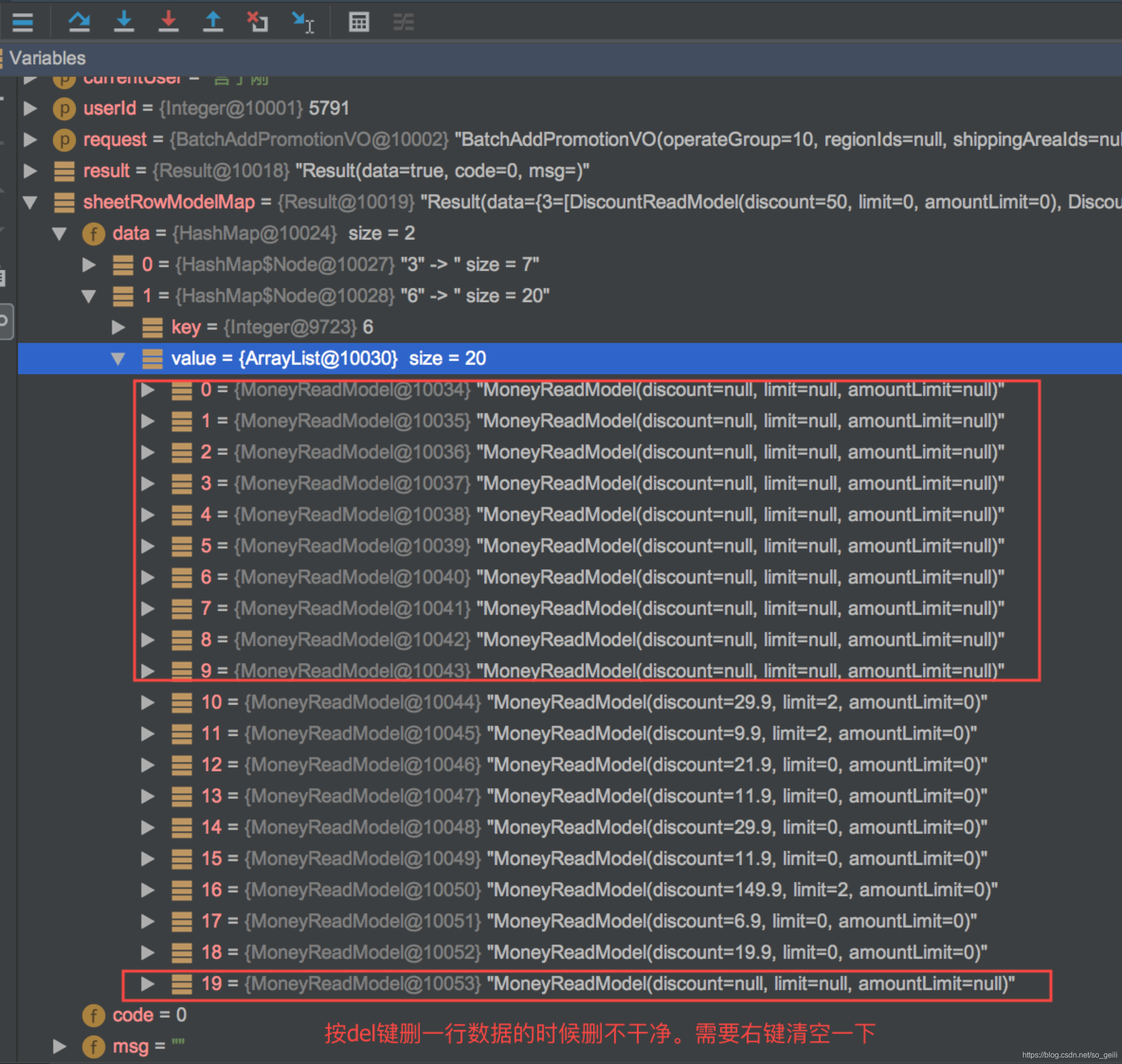Click the msg field icon
Screen dimensions: 1122x1064
[94, 1046]
